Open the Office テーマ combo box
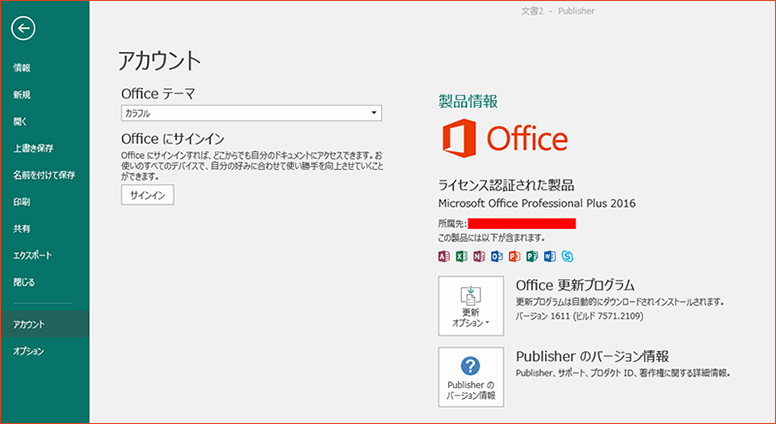The height and width of the screenshot is (424, 776). click(251, 113)
